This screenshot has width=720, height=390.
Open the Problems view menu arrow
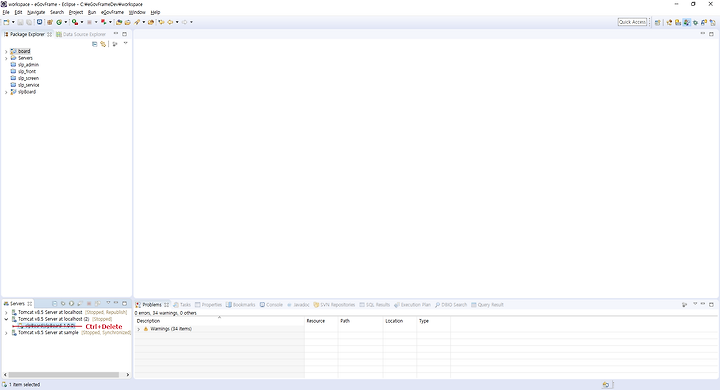[695, 304]
